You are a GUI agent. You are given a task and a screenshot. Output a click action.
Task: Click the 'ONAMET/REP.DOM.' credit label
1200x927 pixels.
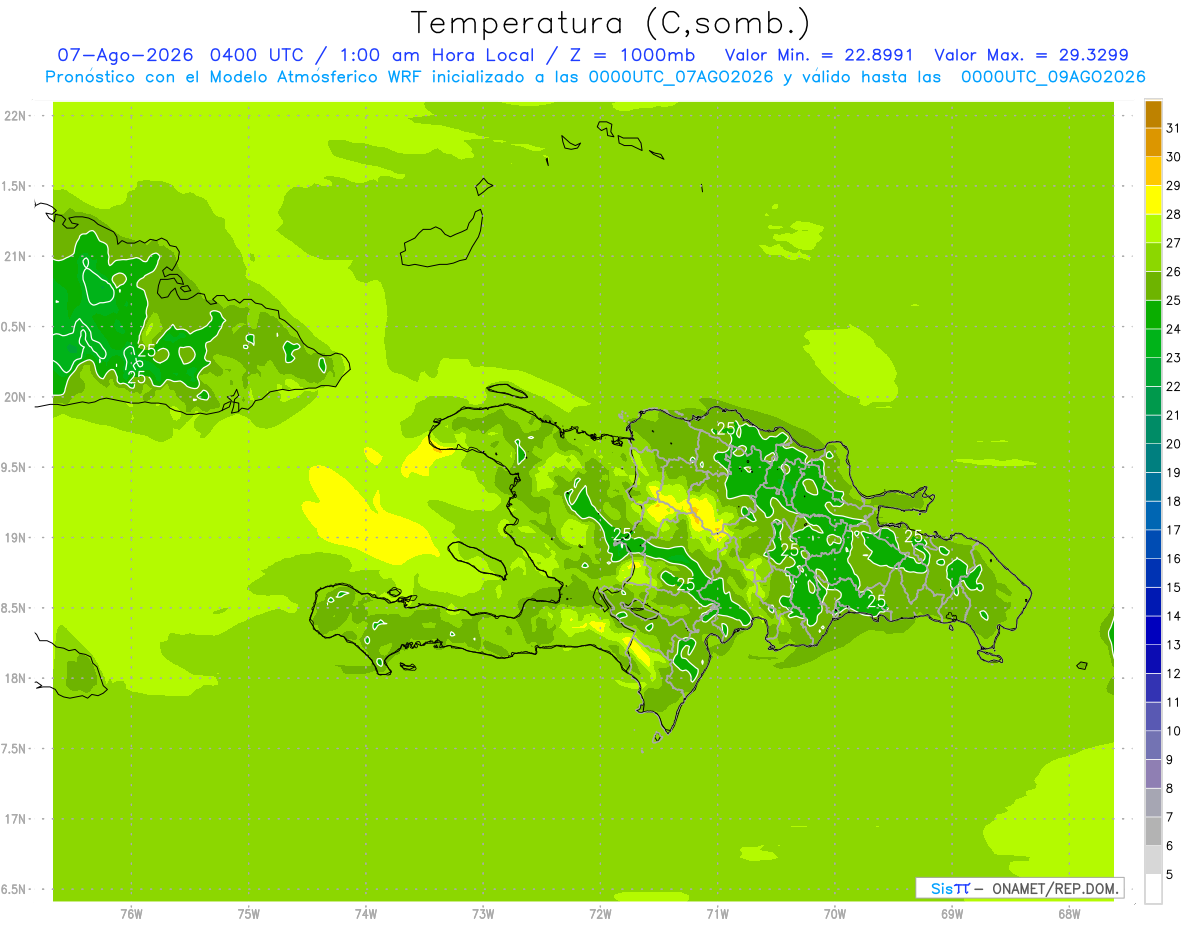tap(1053, 888)
